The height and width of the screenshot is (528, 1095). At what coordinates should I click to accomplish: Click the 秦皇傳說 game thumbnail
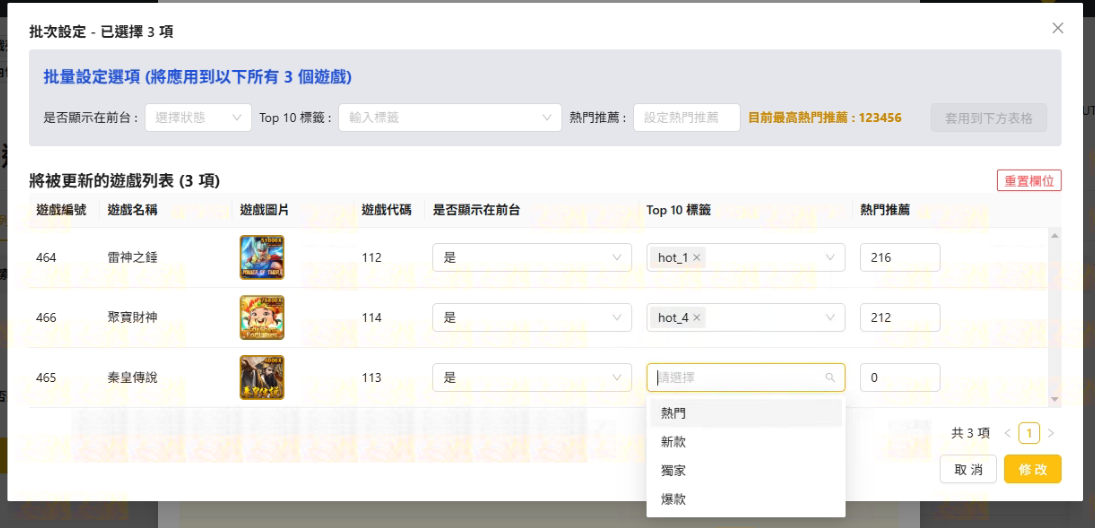(x=262, y=377)
